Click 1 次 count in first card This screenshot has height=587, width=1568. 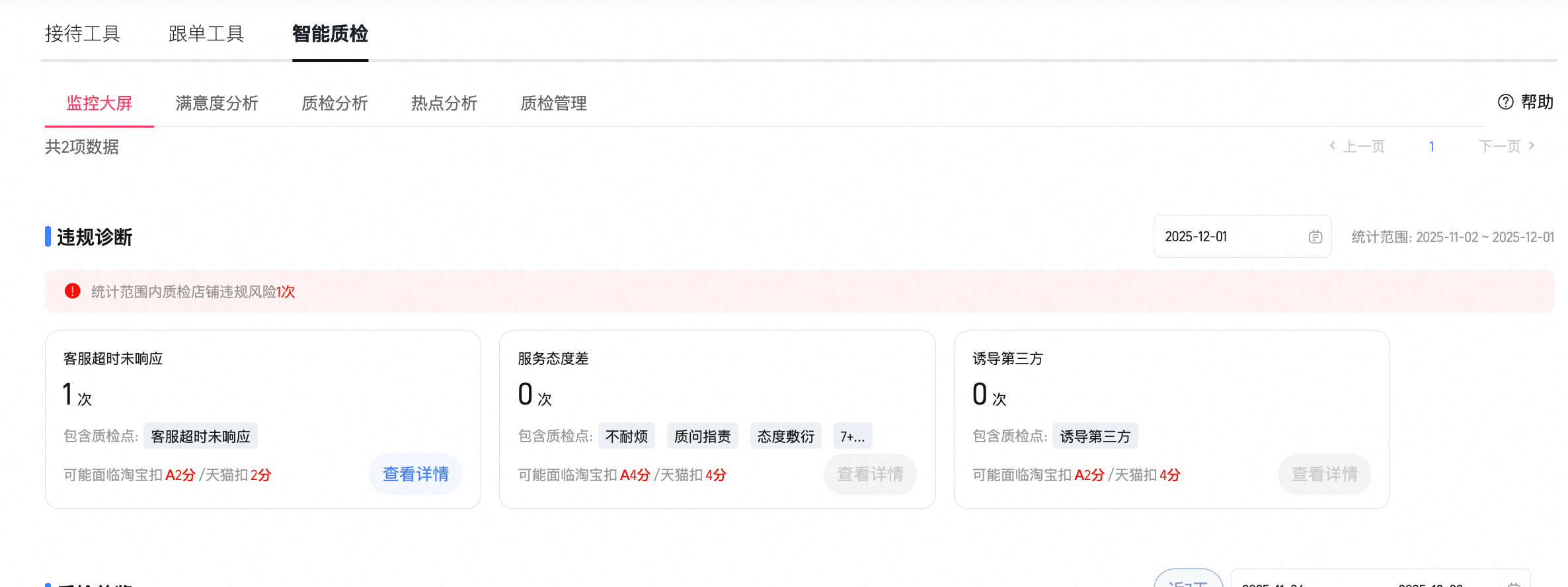tap(77, 394)
